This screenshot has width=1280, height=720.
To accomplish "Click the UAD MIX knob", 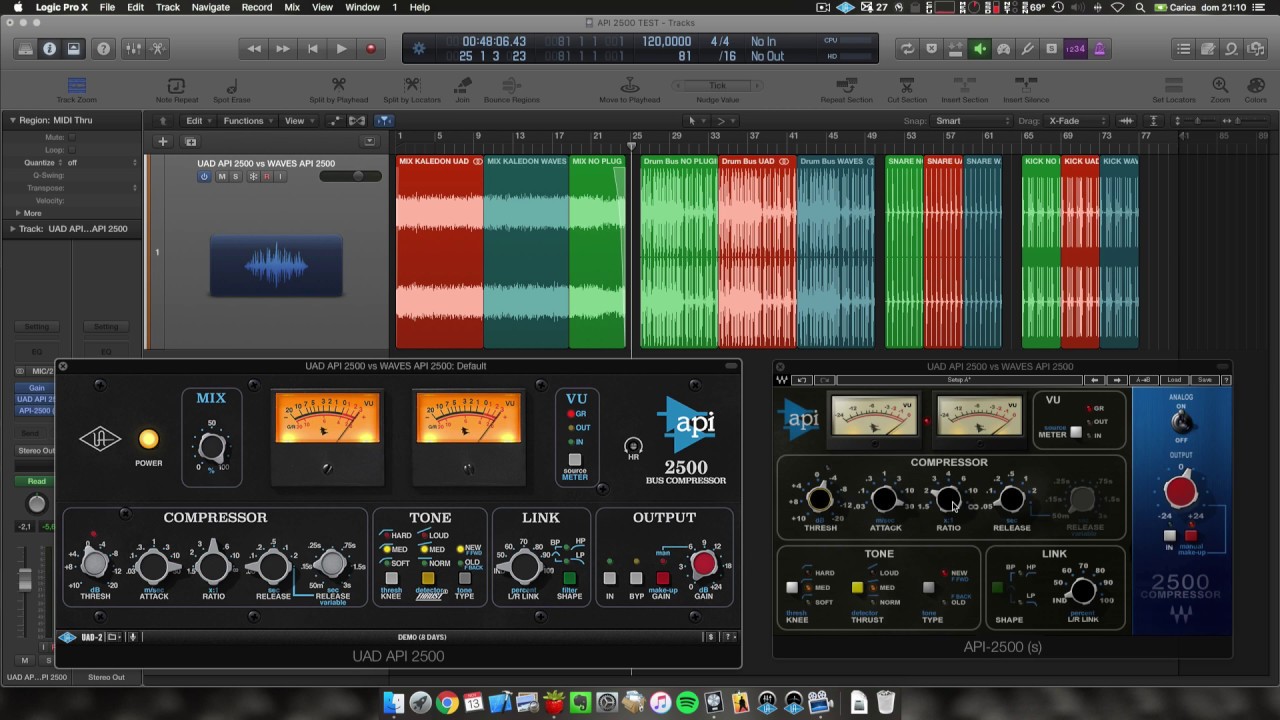I will (x=211, y=447).
